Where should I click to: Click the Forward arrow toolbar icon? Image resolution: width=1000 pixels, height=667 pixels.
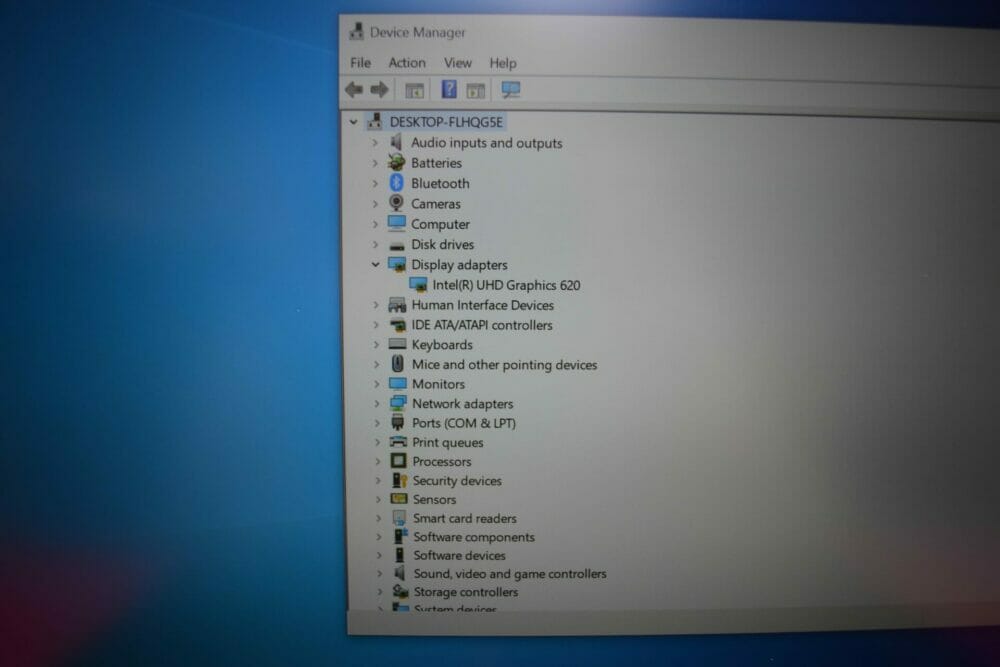pos(379,90)
